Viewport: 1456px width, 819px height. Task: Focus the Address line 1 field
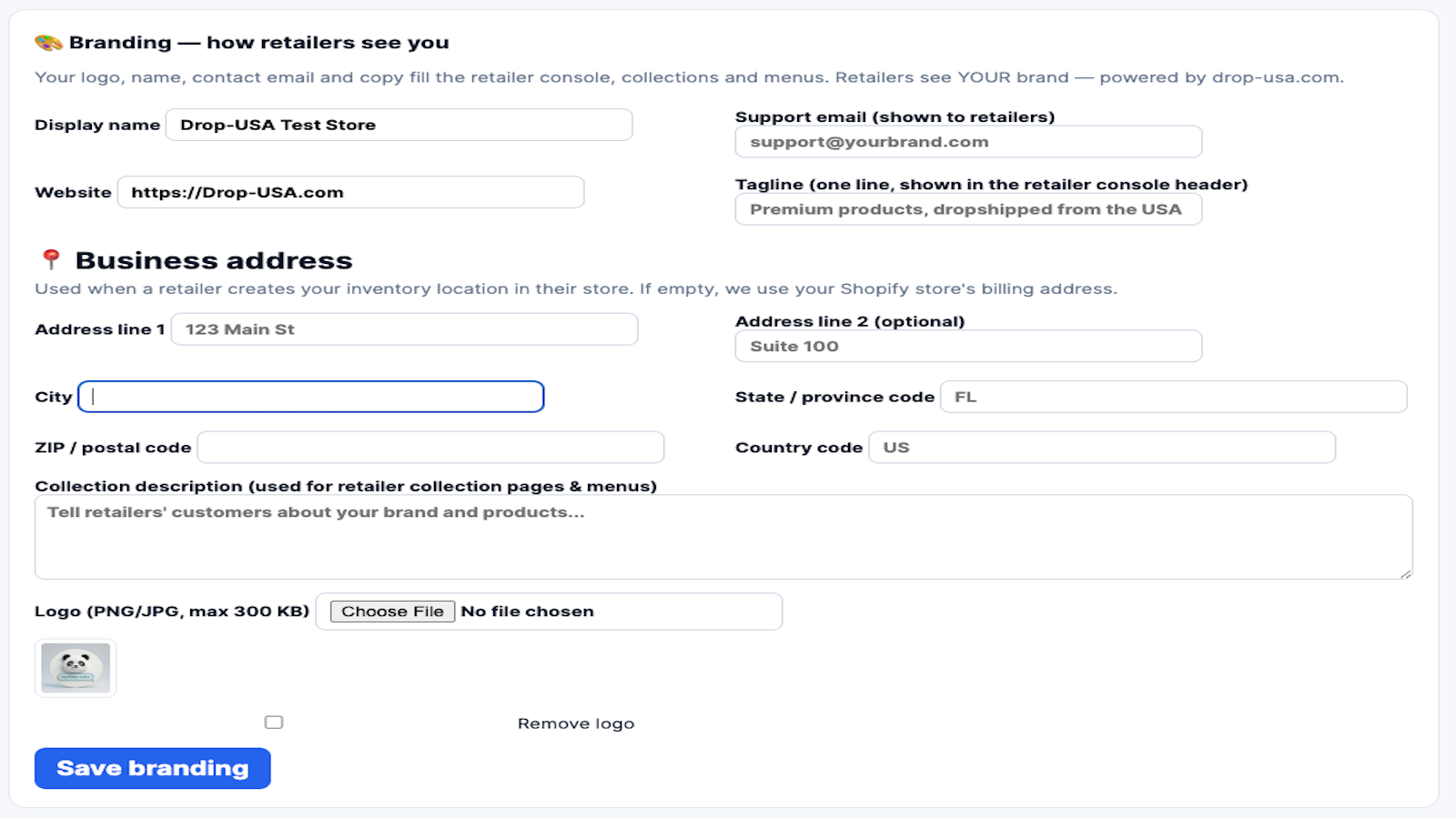tap(404, 329)
